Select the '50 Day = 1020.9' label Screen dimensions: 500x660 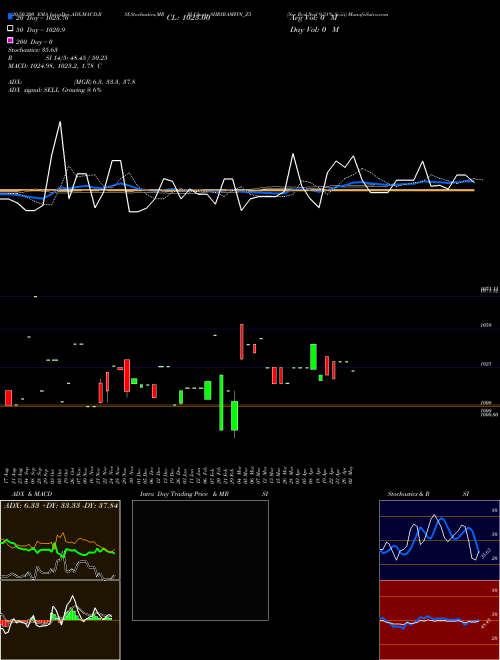(x=40, y=30)
